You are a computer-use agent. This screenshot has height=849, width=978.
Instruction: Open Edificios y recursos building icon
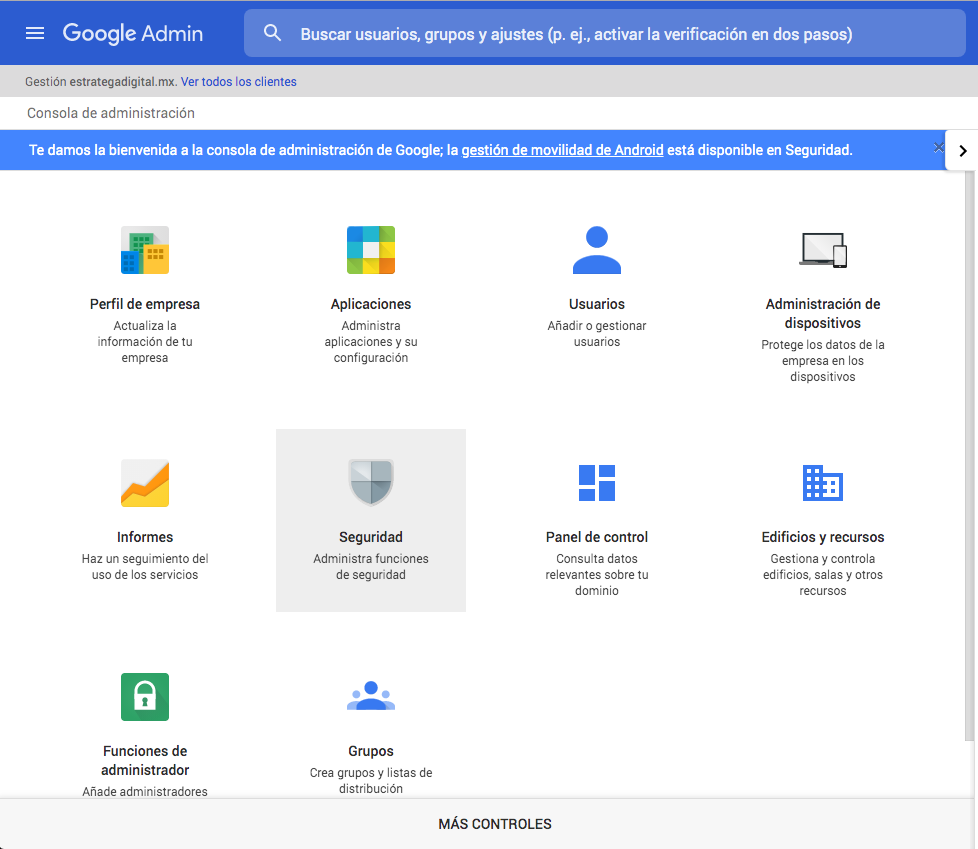point(823,483)
